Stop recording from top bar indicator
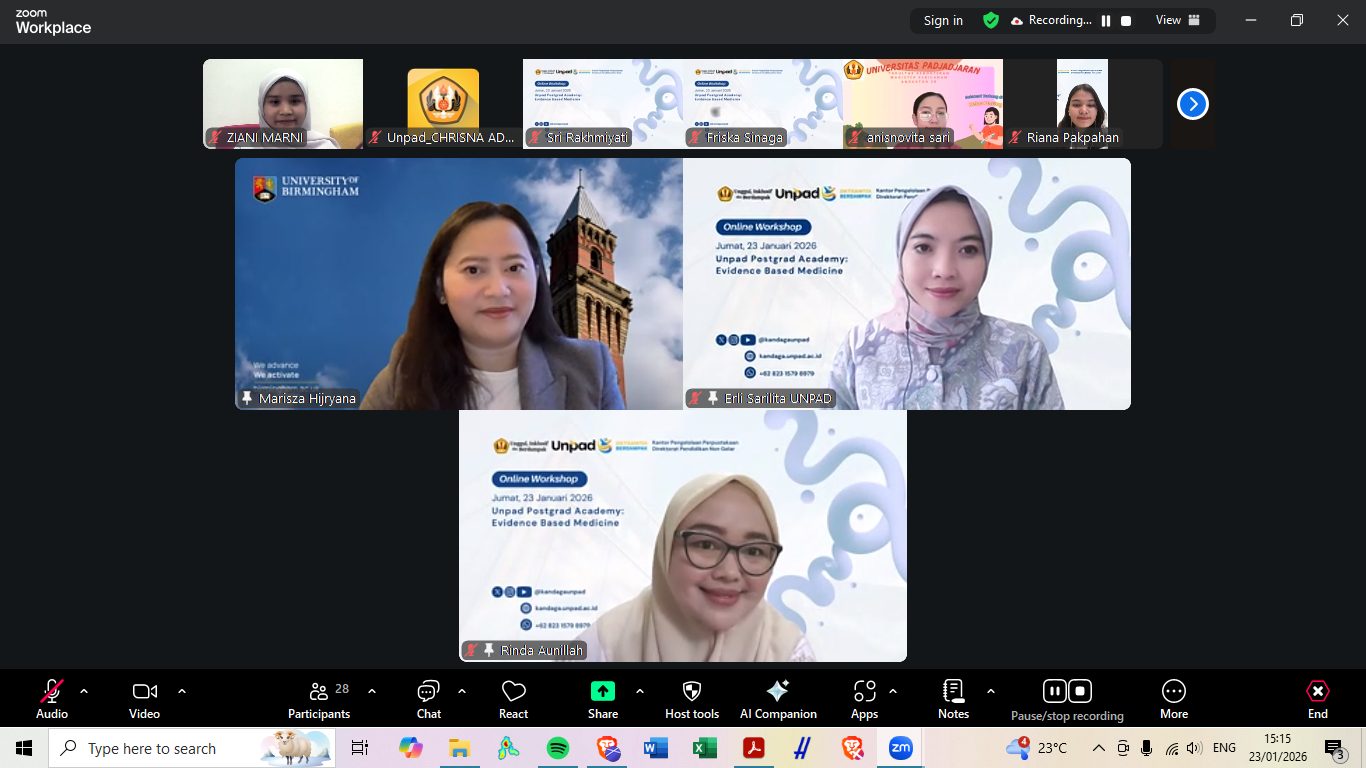 (1126, 20)
